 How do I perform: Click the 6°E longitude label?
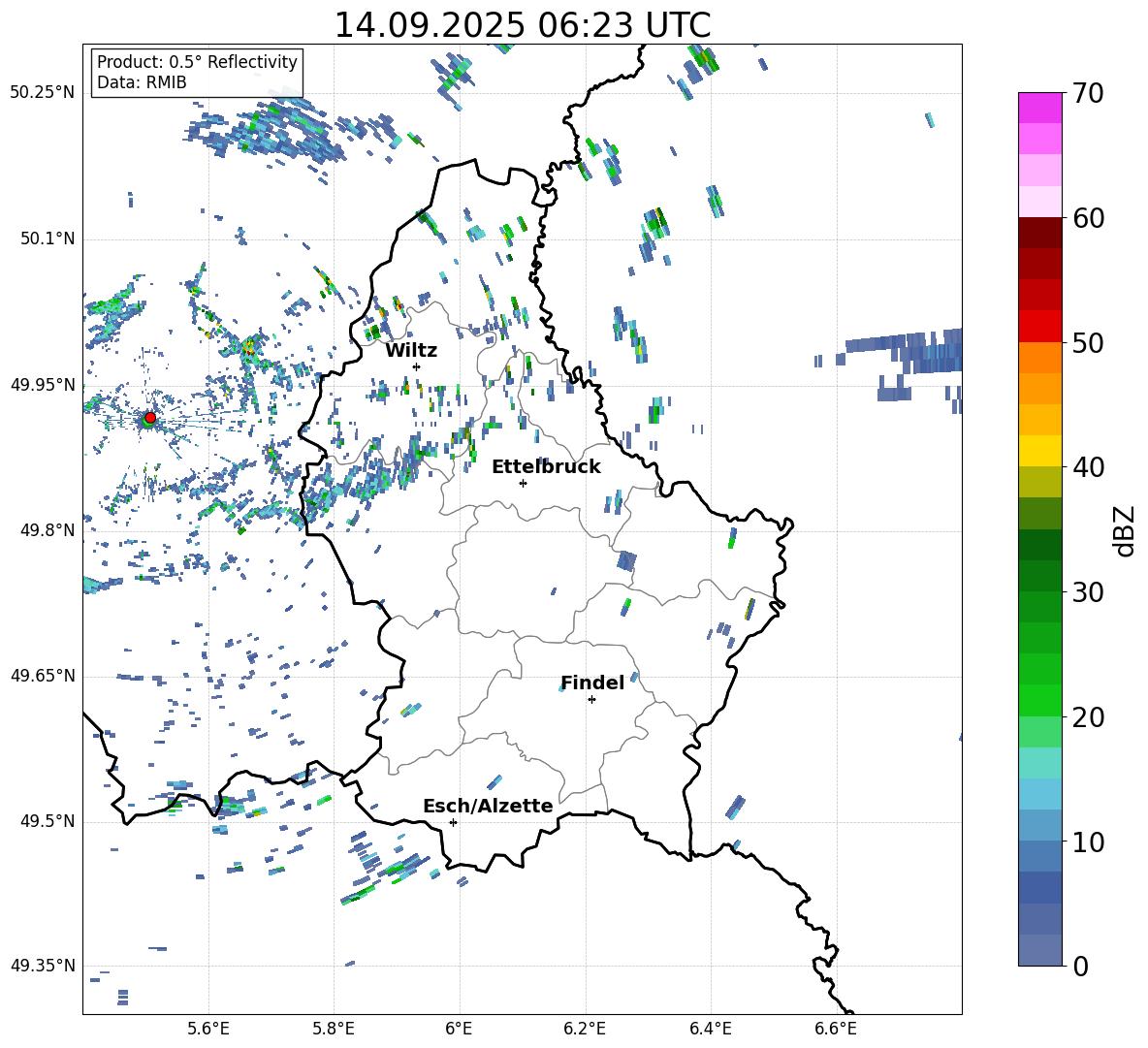pos(459,1029)
